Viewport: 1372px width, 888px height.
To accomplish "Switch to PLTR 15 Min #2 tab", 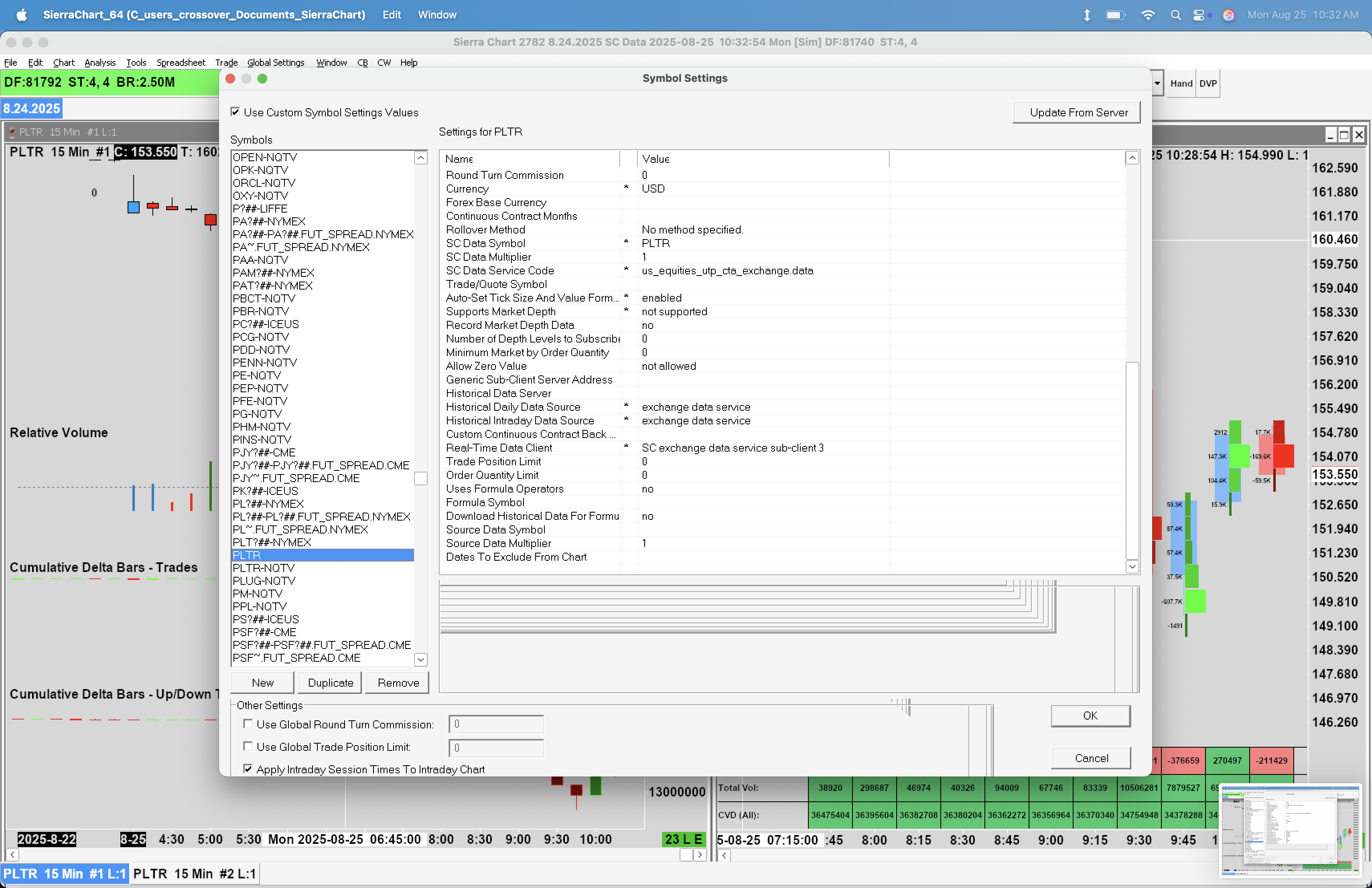I will tap(194, 874).
